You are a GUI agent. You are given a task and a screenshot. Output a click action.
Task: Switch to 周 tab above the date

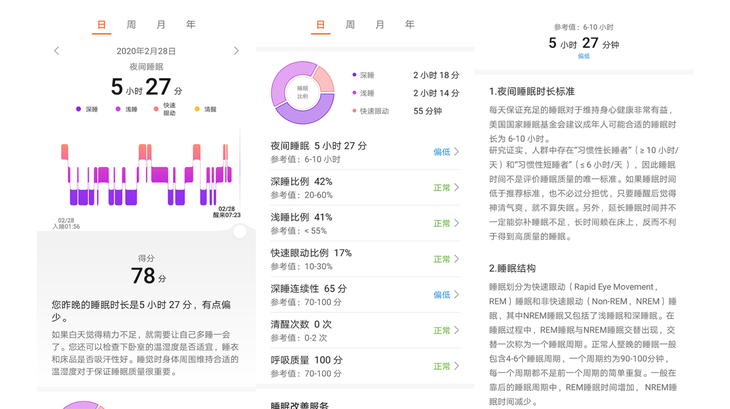[x=131, y=24]
